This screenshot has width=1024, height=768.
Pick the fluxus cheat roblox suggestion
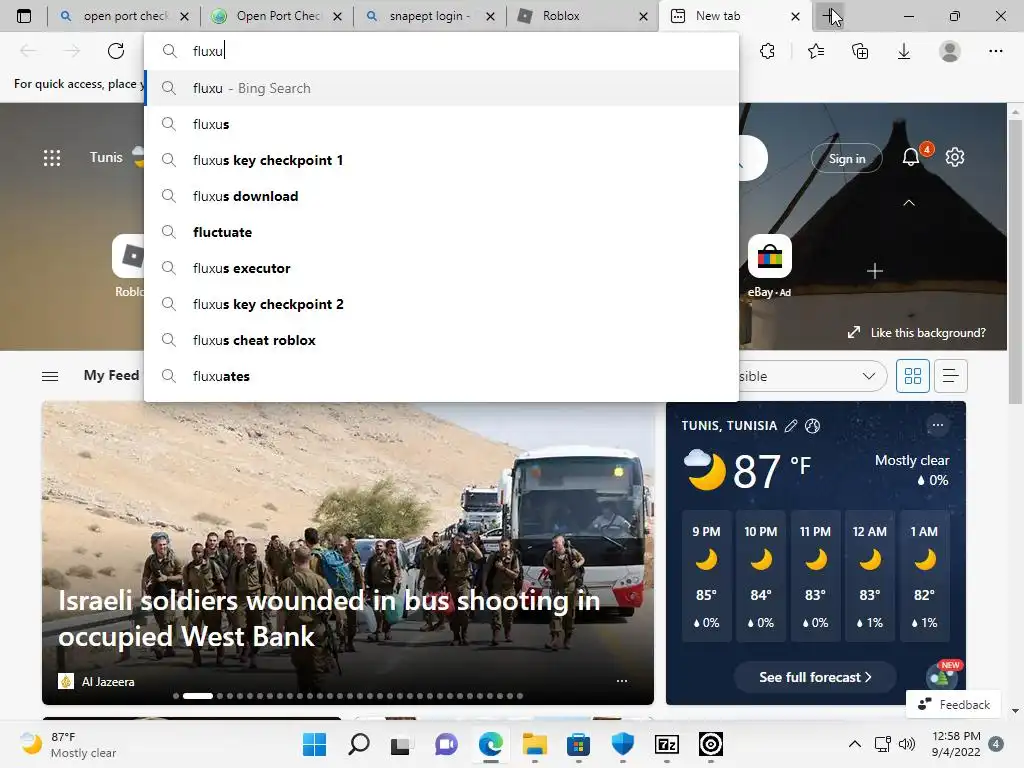tap(441, 340)
